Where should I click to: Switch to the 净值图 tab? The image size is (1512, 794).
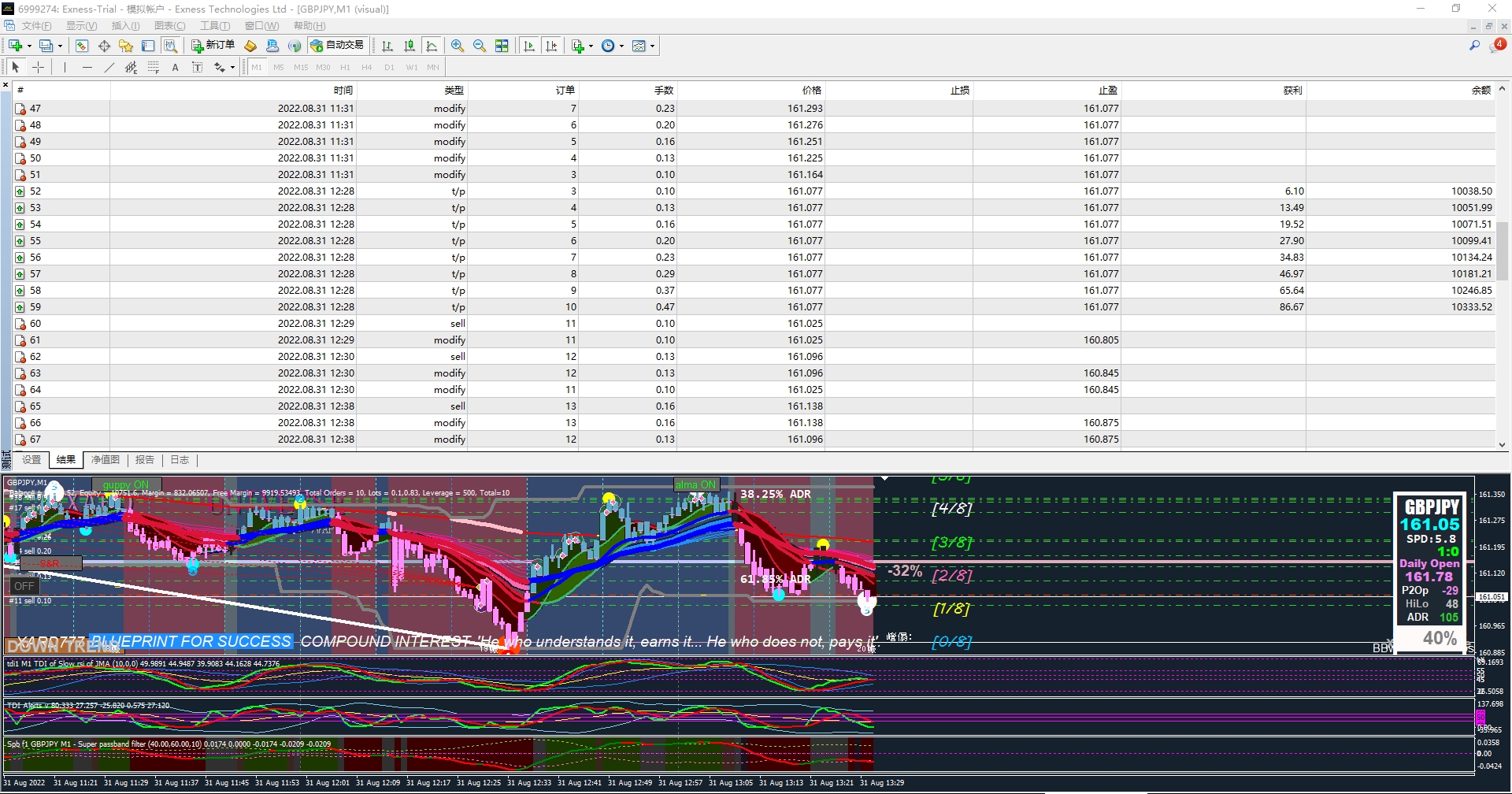tap(105, 460)
